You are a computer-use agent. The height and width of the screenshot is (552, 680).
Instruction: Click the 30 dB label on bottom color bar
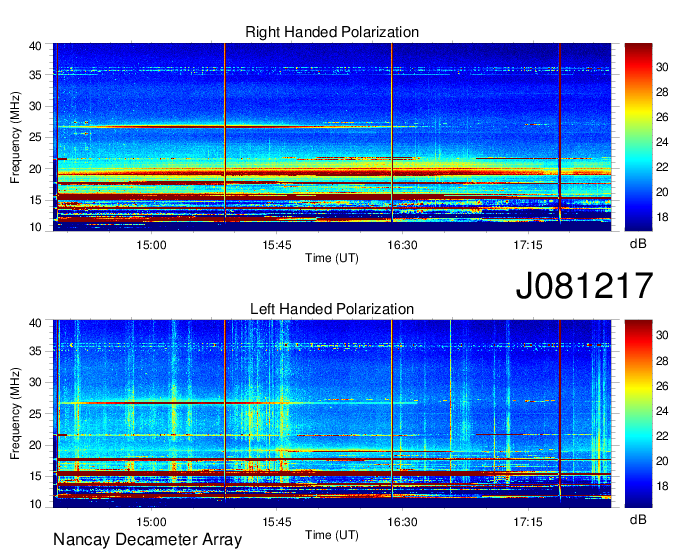coord(662,335)
